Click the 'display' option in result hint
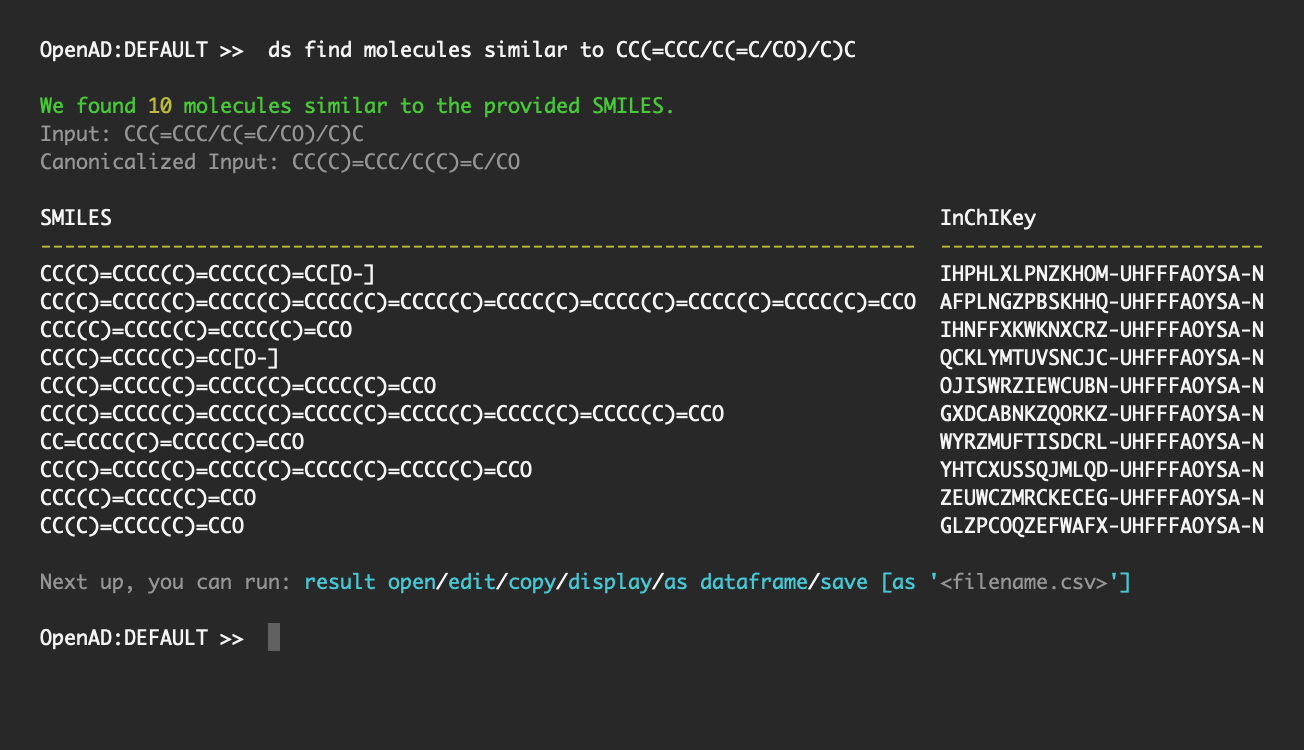1304x750 pixels. pyautogui.click(x=610, y=582)
